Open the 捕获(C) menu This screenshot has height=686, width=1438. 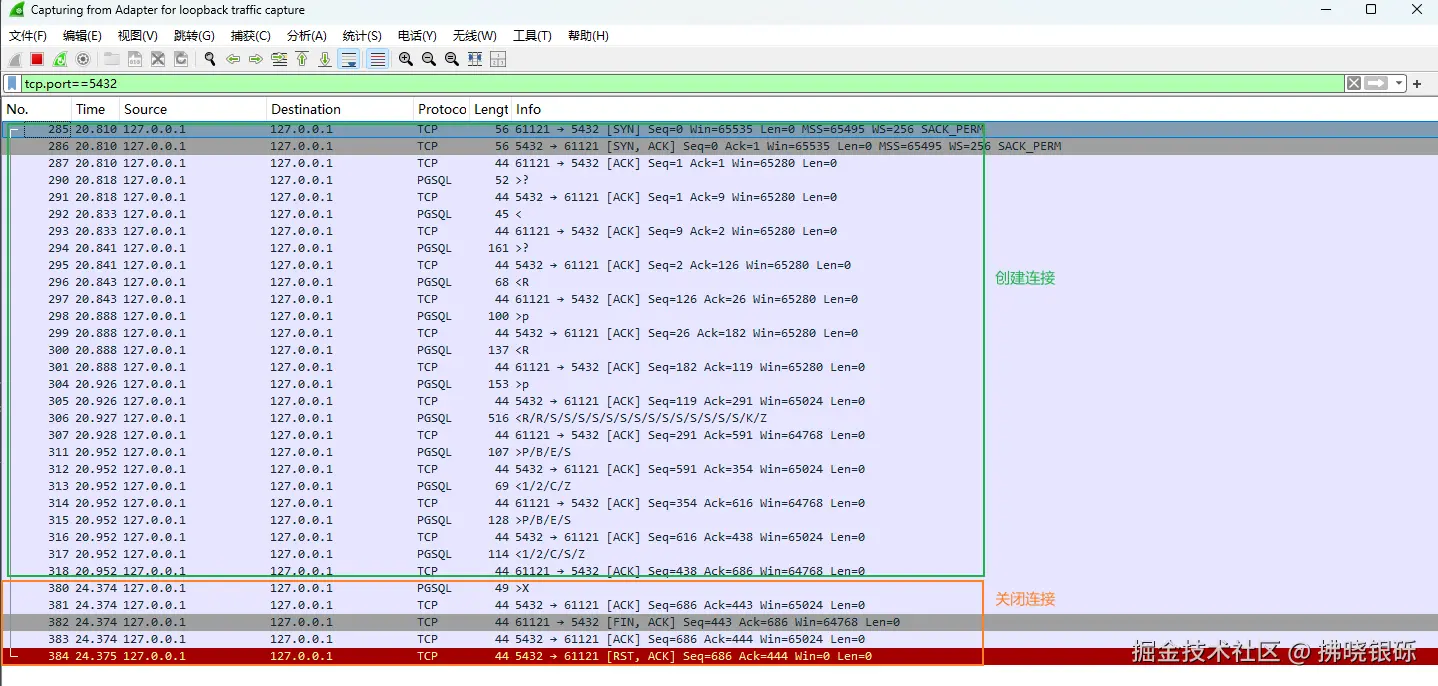251,35
